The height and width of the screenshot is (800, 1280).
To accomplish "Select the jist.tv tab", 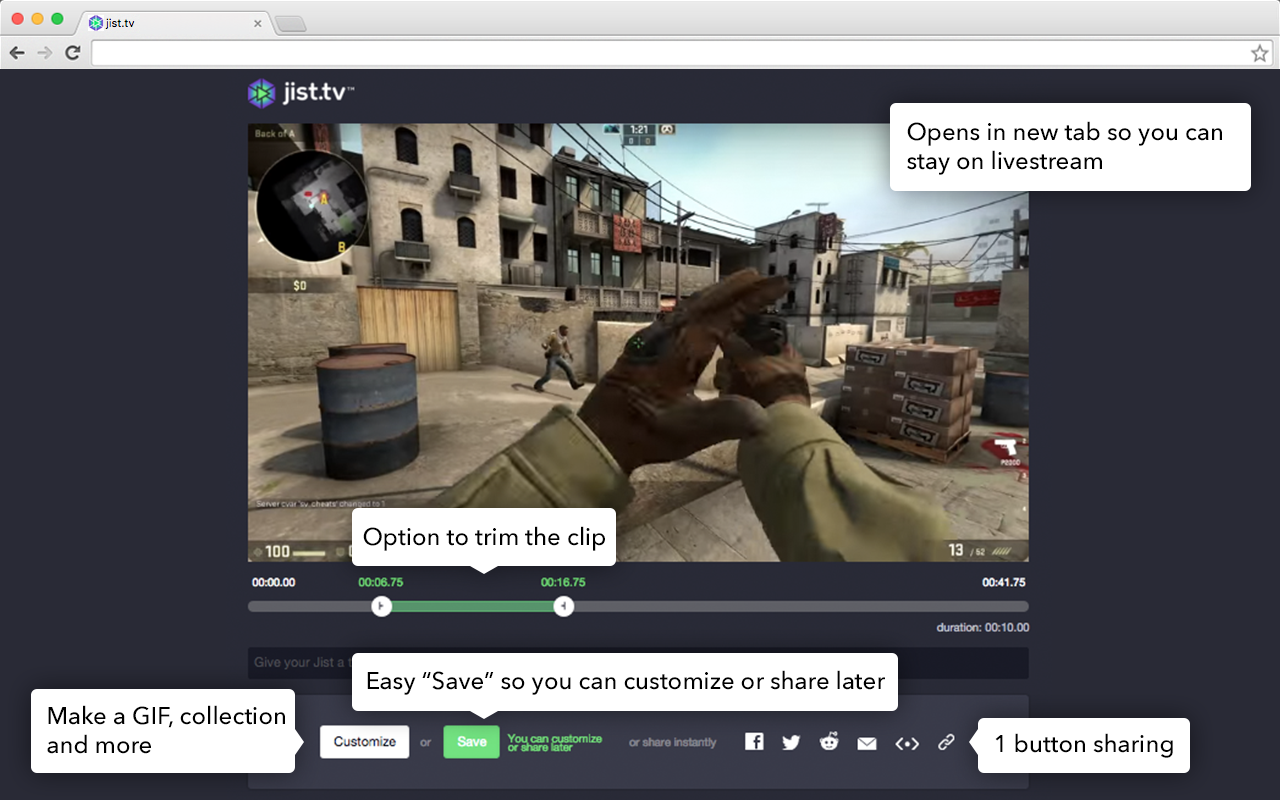I will click(x=175, y=22).
